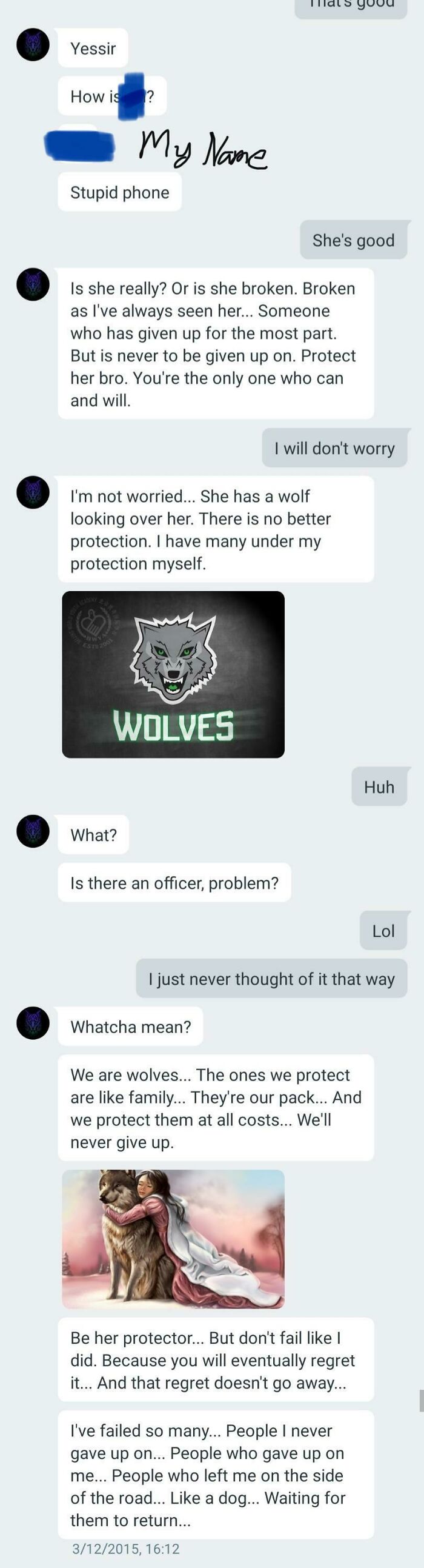The height and width of the screenshot is (1568, 424).
Task: Tap the wolf avatar beside the "Whatcha mean?" message
Action: (x=33, y=1023)
